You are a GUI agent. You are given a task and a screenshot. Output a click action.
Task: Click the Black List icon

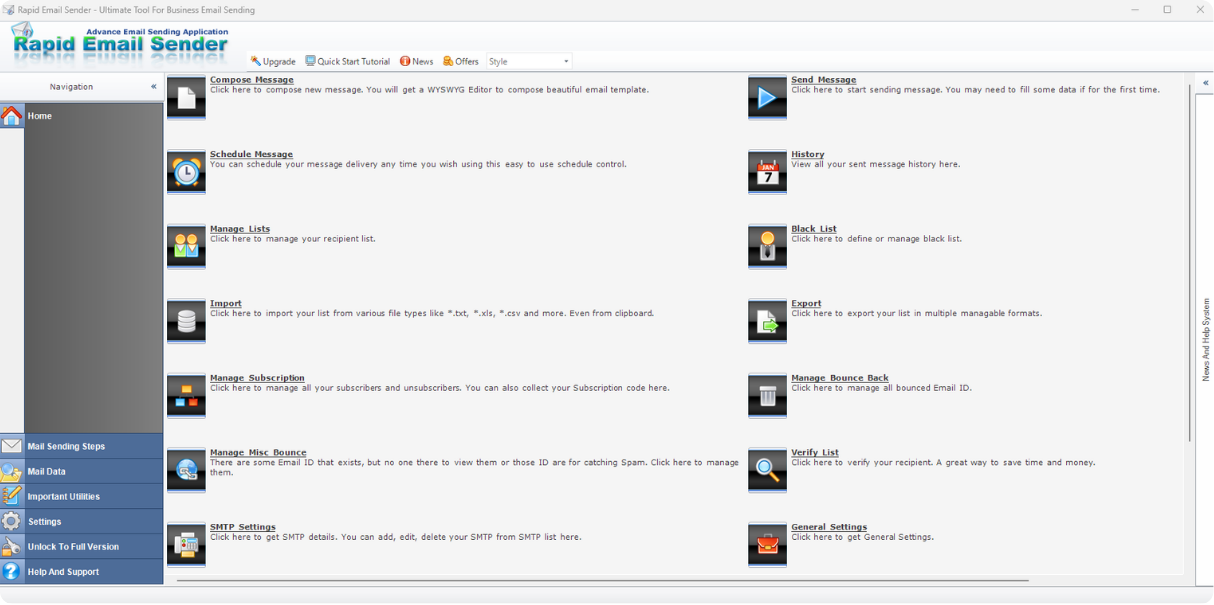click(x=767, y=247)
